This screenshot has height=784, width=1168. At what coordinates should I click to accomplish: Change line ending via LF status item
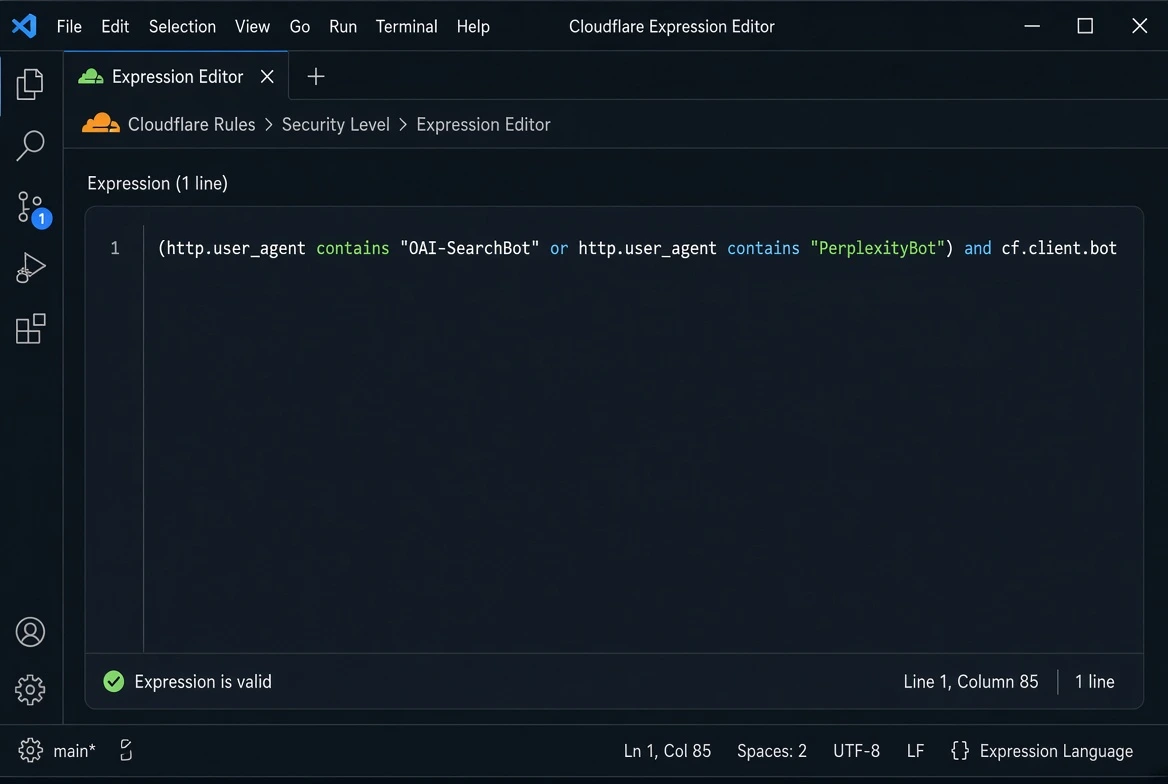coord(915,750)
